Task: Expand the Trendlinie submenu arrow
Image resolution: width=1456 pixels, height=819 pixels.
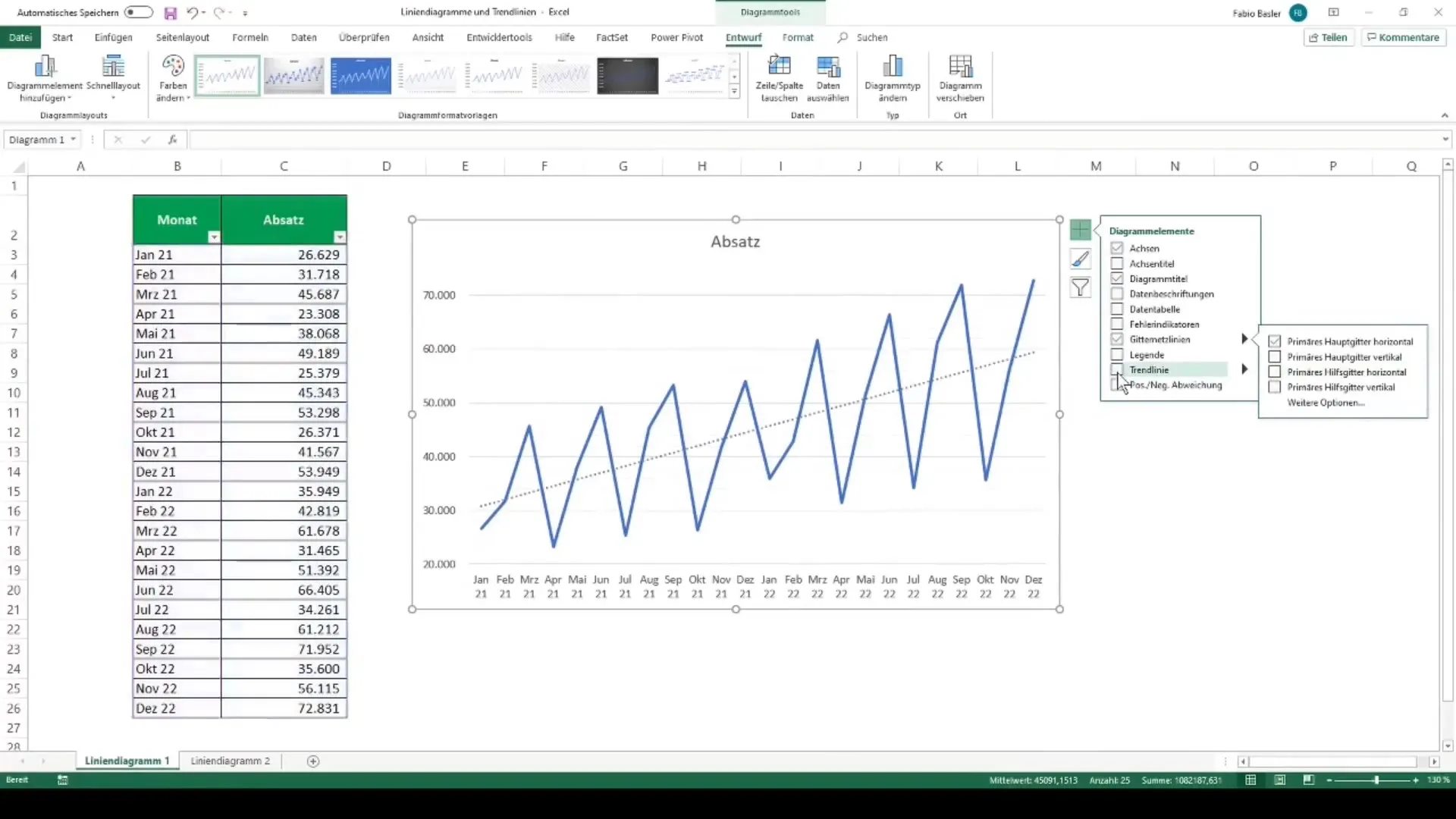Action: (1244, 369)
